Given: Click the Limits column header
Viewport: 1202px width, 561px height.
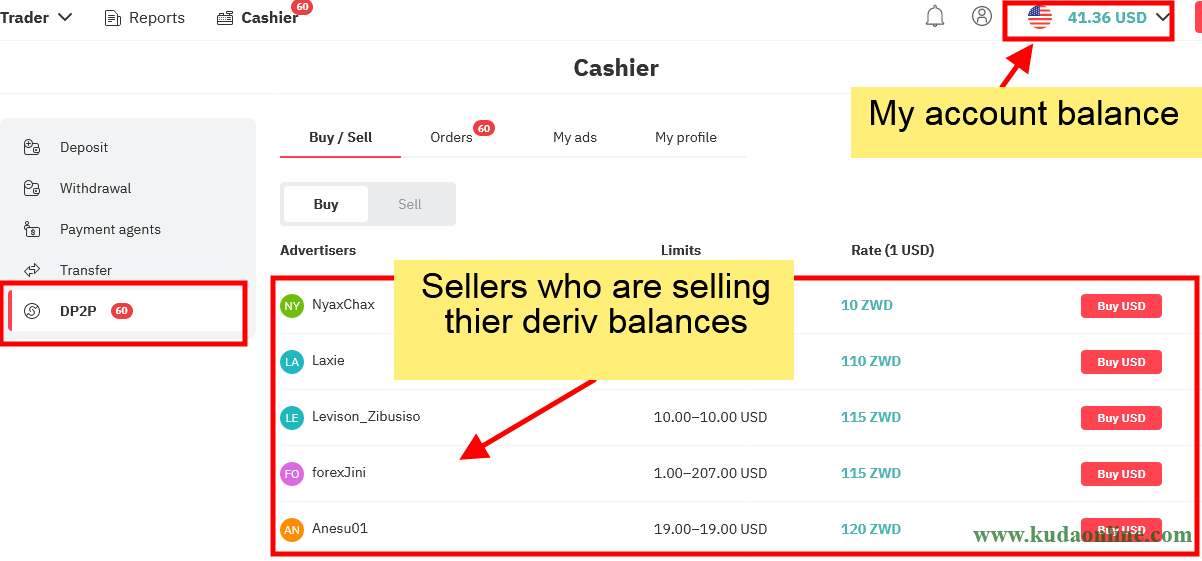Looking at the screenshot, I should (x=681, y=250).
